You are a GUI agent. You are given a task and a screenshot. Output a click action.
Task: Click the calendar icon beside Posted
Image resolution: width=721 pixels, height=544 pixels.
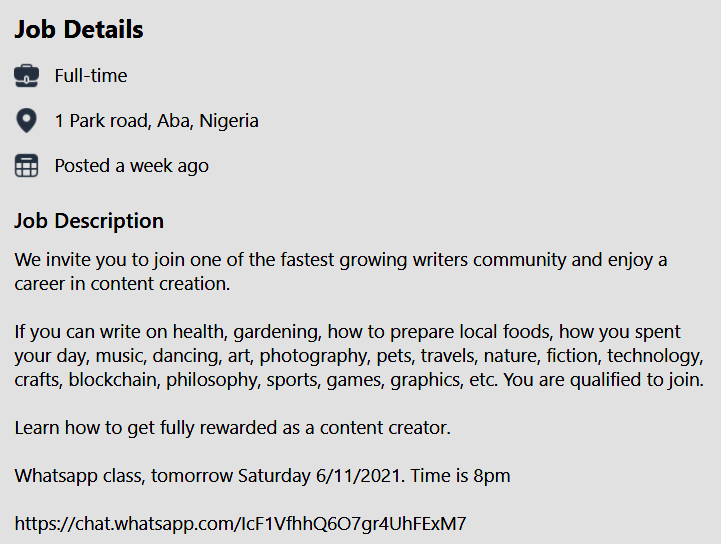pos(26,166)
